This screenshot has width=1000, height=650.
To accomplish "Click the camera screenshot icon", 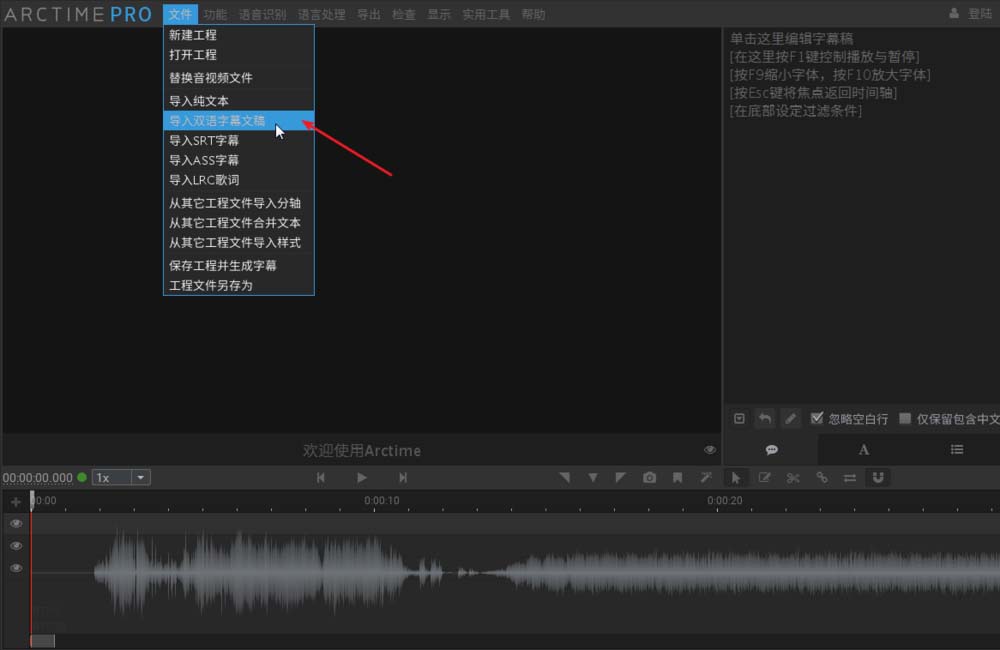I will pyautogui.click(x=650, y=478).
